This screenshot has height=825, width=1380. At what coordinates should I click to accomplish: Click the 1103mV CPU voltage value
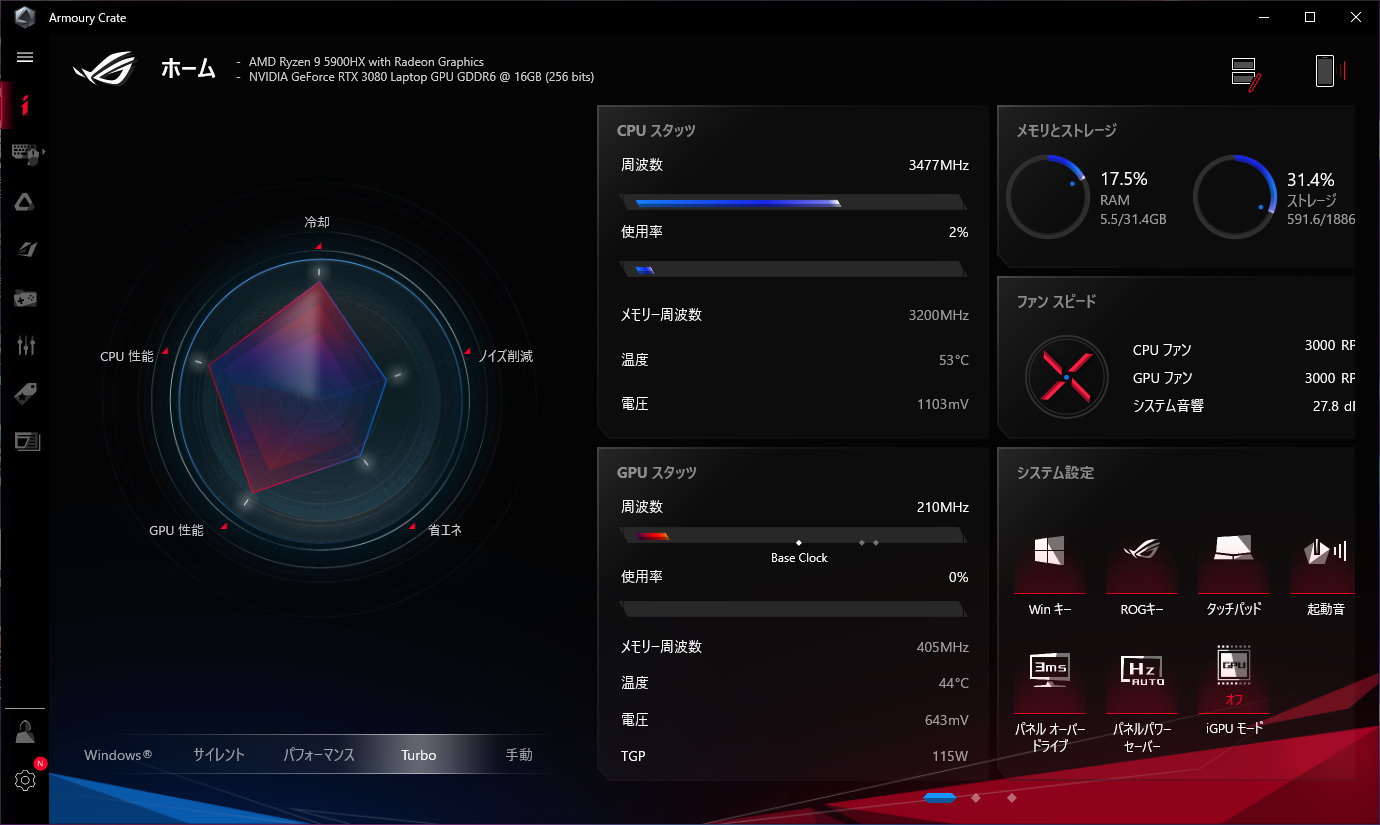click(943, 405)
